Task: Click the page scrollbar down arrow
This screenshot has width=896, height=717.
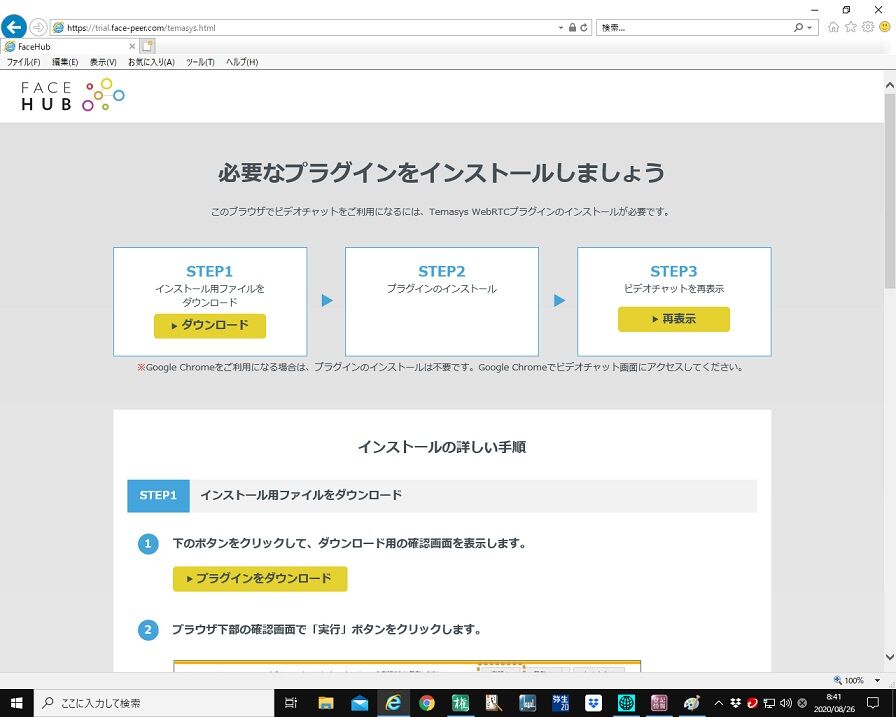Action: (890, 657)
